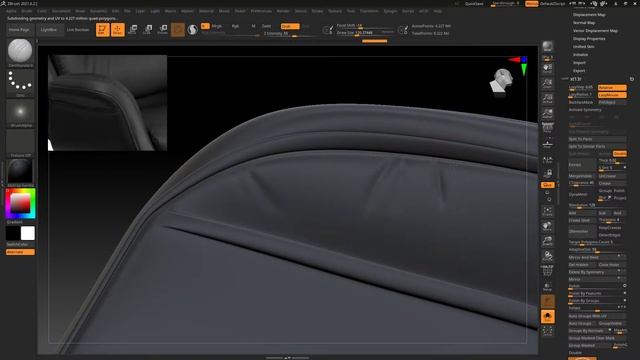Toggle Mrgb paint mode

[216, 26]
